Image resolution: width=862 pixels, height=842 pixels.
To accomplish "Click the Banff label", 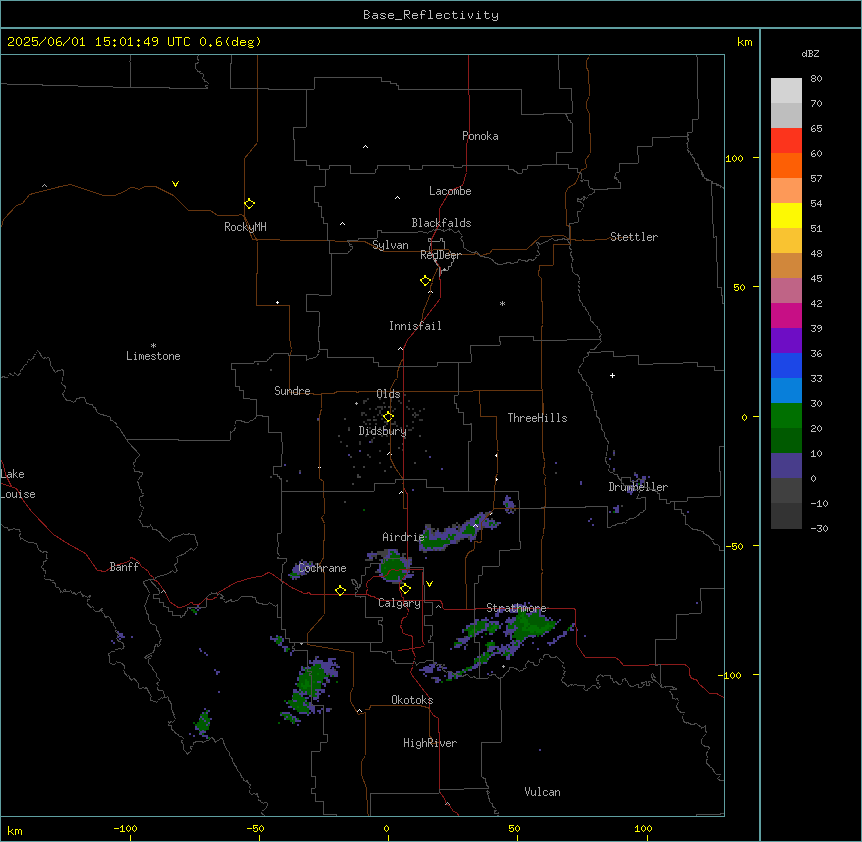I will point(124,567).
